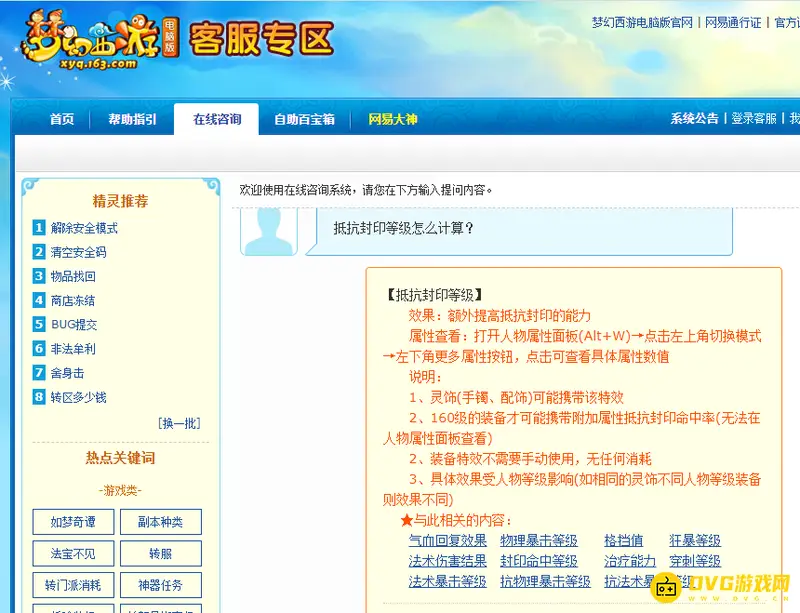The image size is (800, 613).
Task: Open the 首页 tab
Action: [x=62, y=119]
